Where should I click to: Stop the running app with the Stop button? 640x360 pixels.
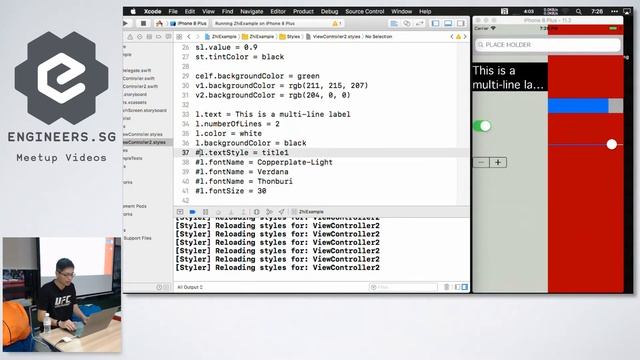click(x=143, y=24)
